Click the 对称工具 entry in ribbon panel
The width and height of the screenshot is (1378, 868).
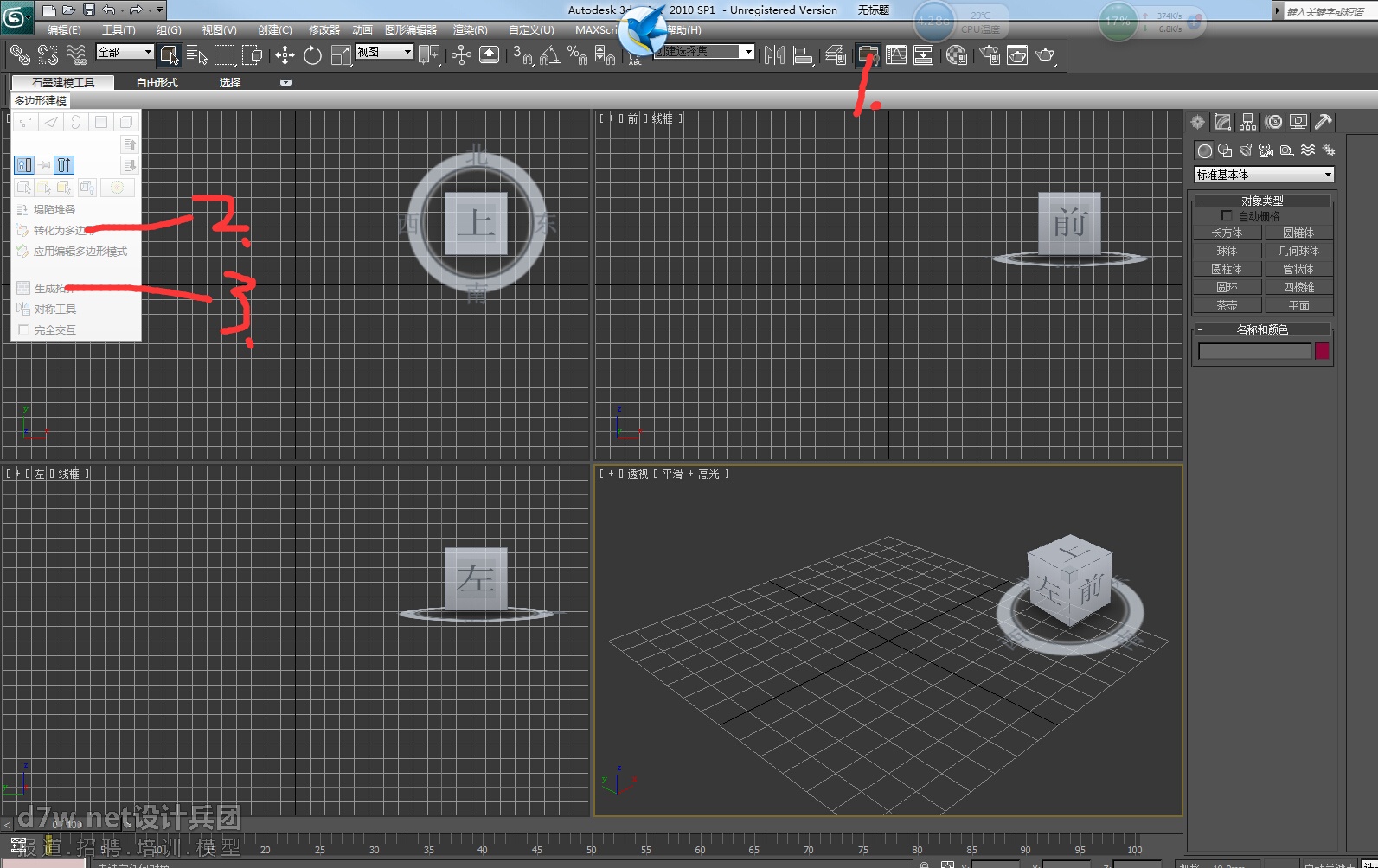click(47, 309)
